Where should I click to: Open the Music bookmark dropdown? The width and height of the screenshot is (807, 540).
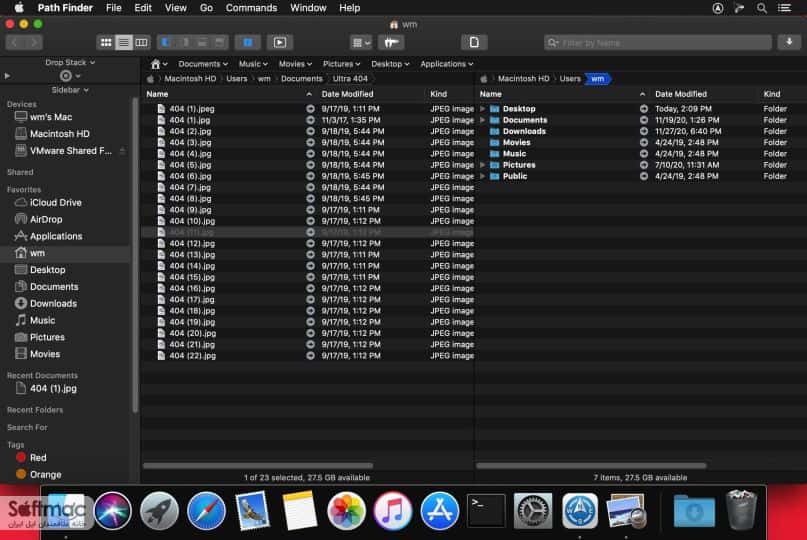[253, 64]
